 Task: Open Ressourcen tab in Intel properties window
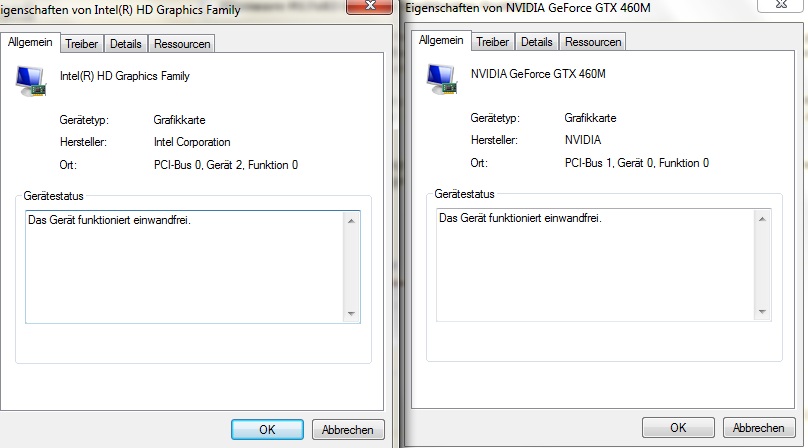point(182,44)
